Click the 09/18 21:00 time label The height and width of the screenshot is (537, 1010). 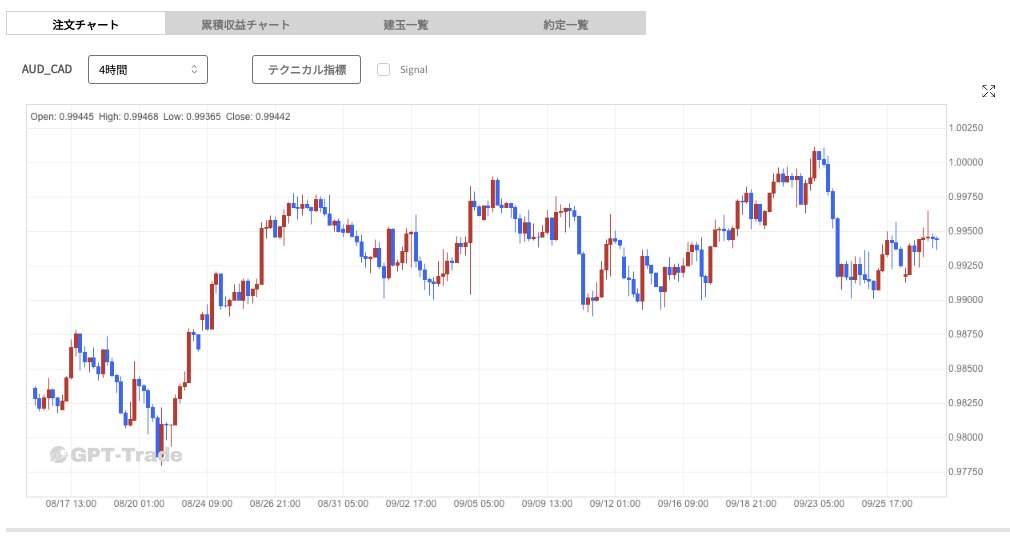(751, 504)
